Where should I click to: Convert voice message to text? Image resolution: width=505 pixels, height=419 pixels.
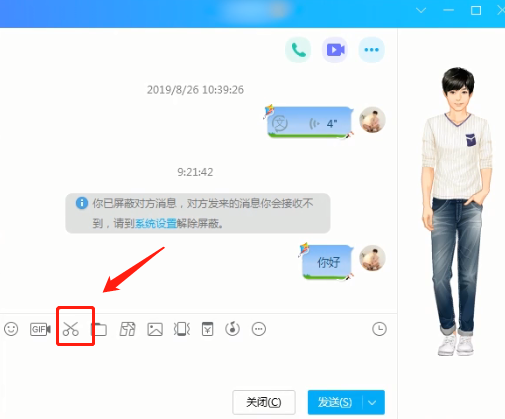[x=280, y=123]
